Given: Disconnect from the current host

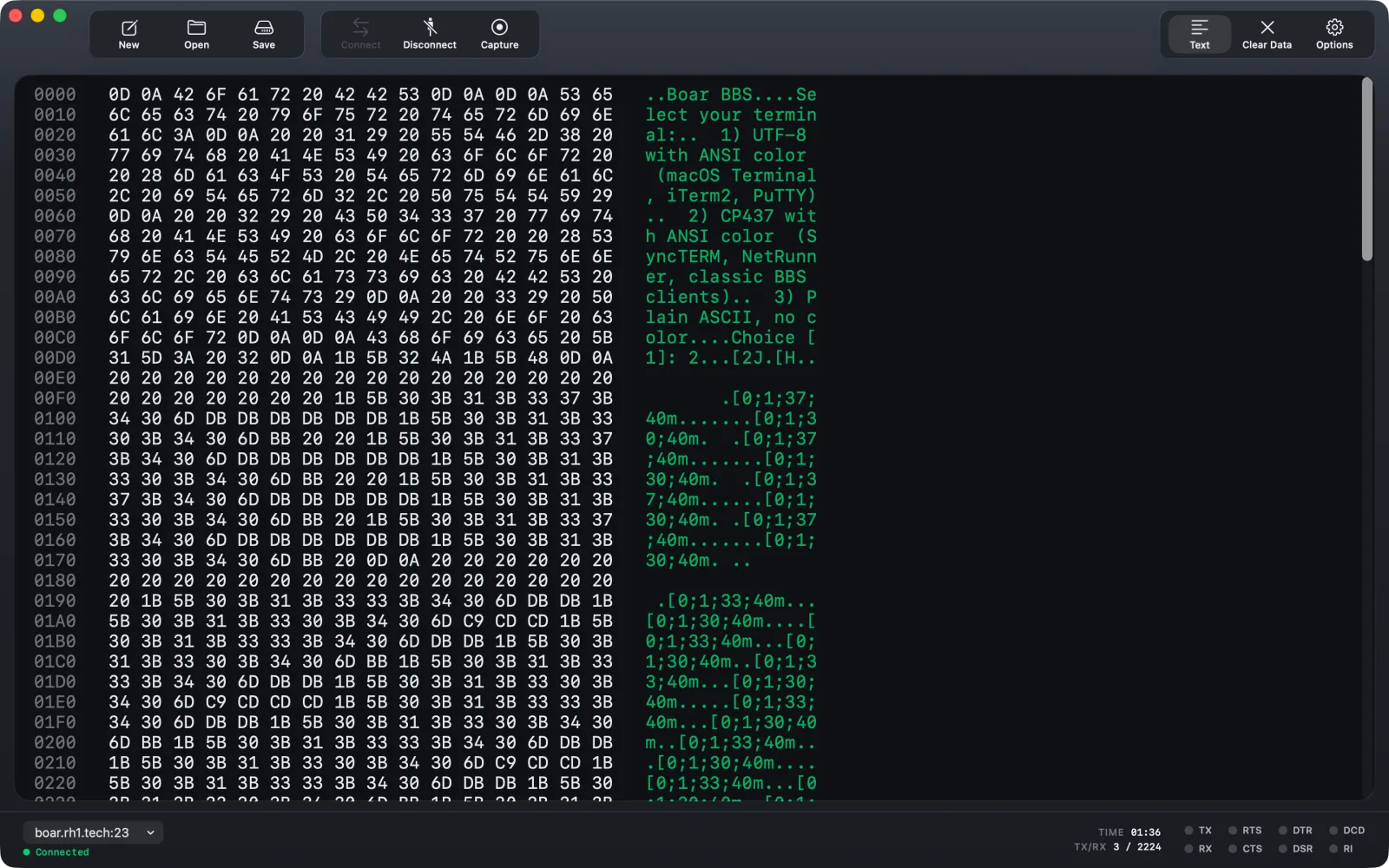Looking at the screenshot, I should [x=430, y=35].
